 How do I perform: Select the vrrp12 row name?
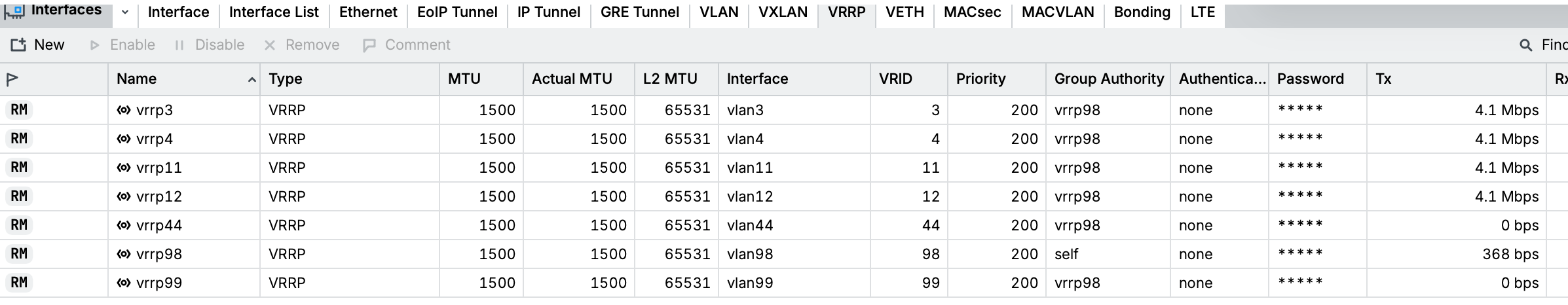coord(159,196)
